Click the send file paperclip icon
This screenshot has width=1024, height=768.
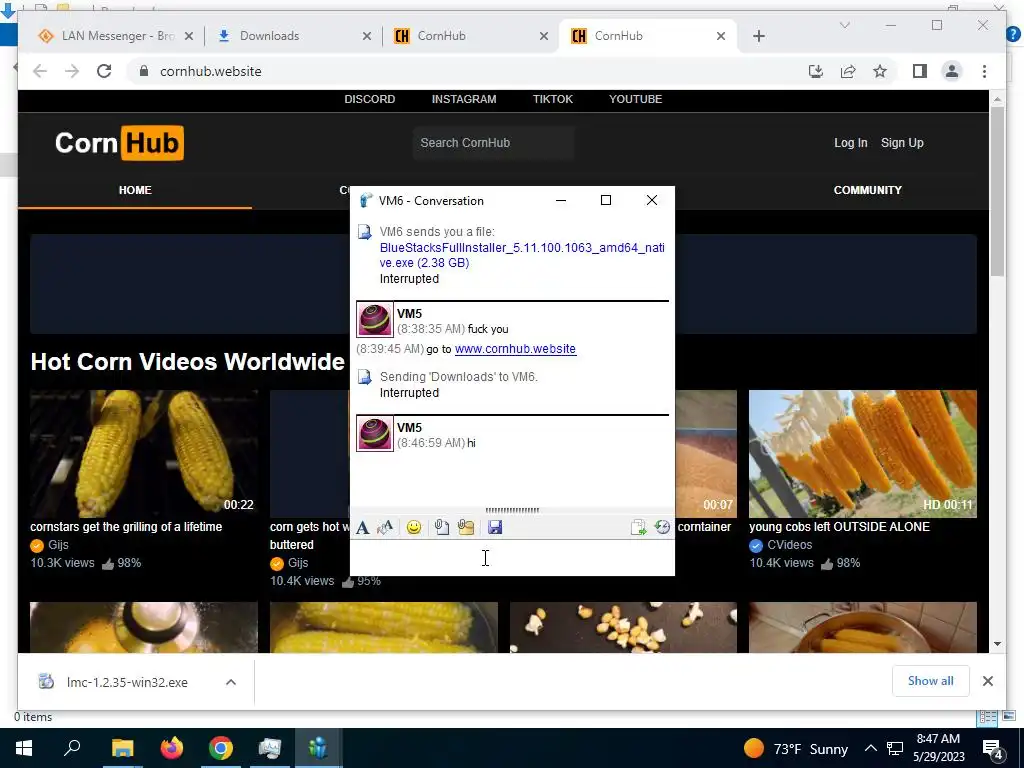[442, 528]
